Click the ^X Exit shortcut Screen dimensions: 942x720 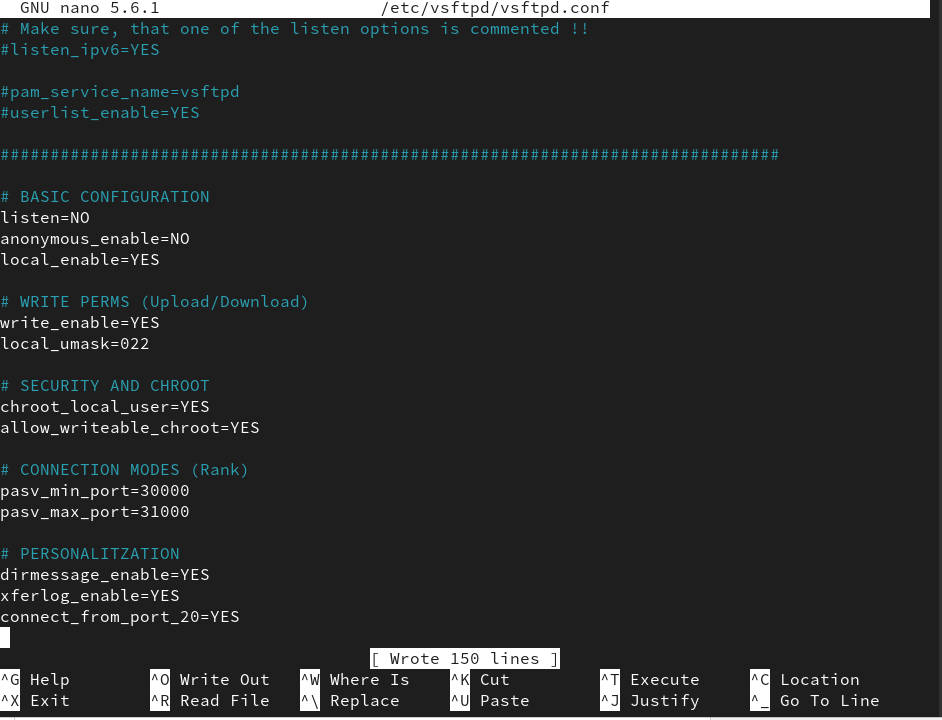(x=36, y=701)
